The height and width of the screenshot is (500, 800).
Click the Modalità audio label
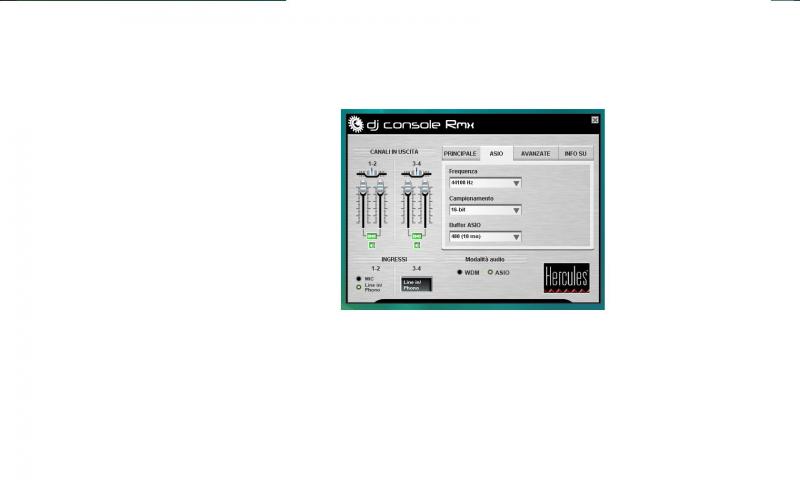coord(485,260)
